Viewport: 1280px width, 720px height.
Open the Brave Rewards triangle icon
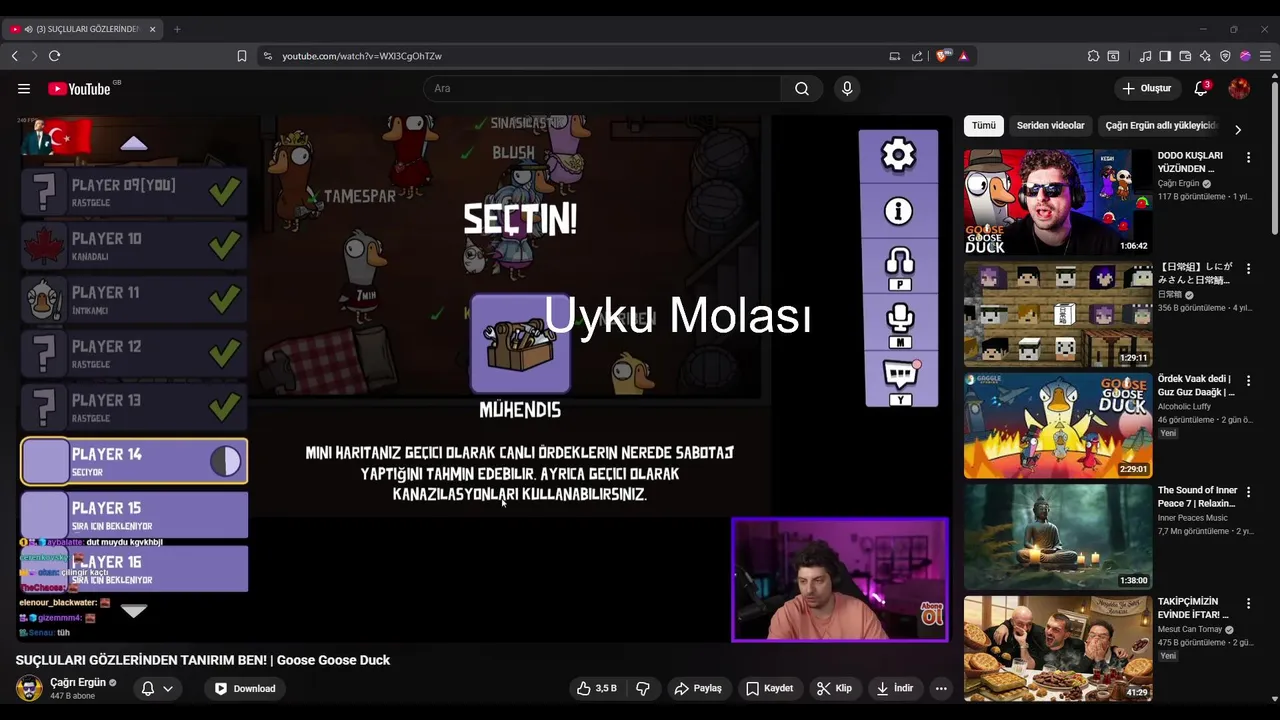(963, 56)
